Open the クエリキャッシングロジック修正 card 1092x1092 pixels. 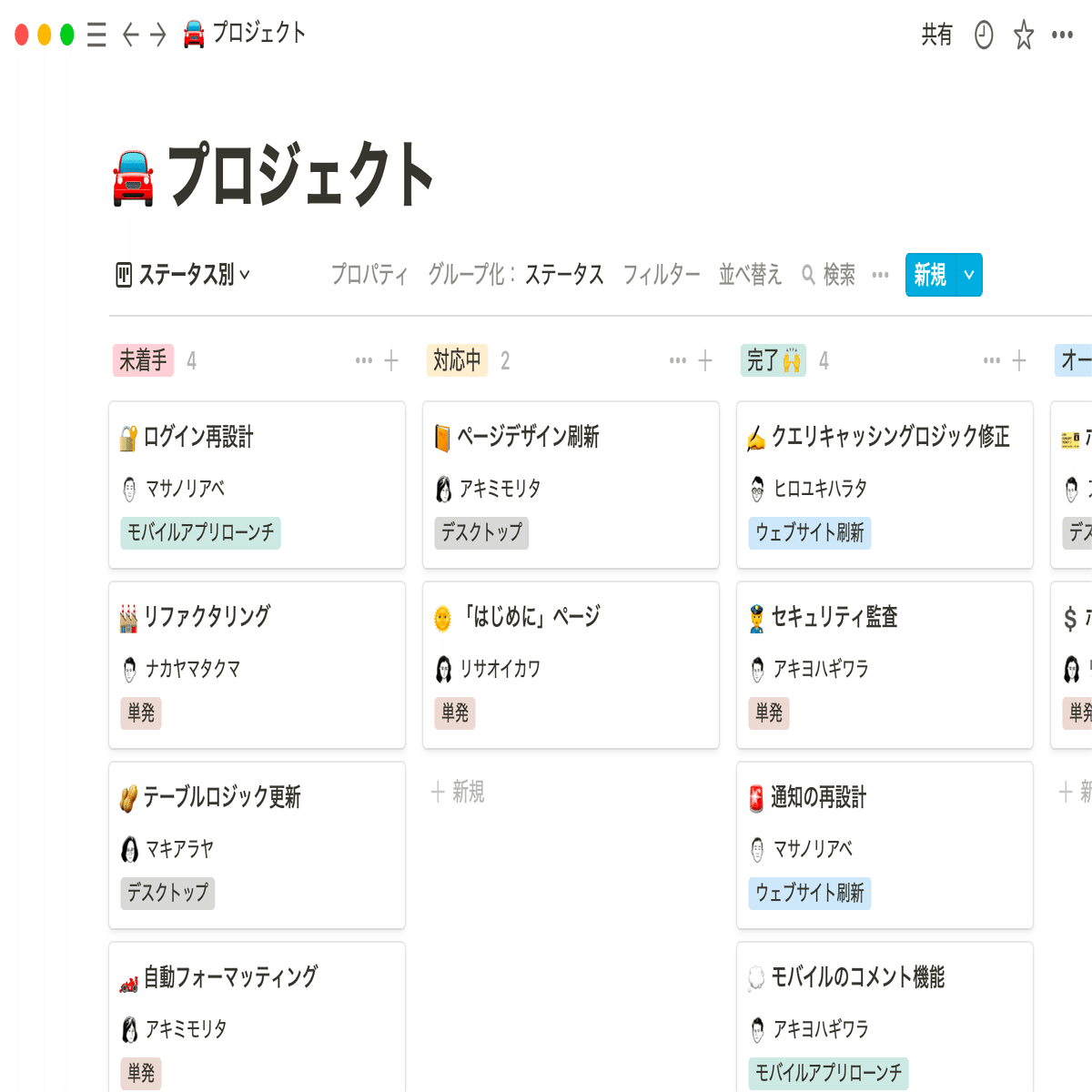tap(885, 485)
